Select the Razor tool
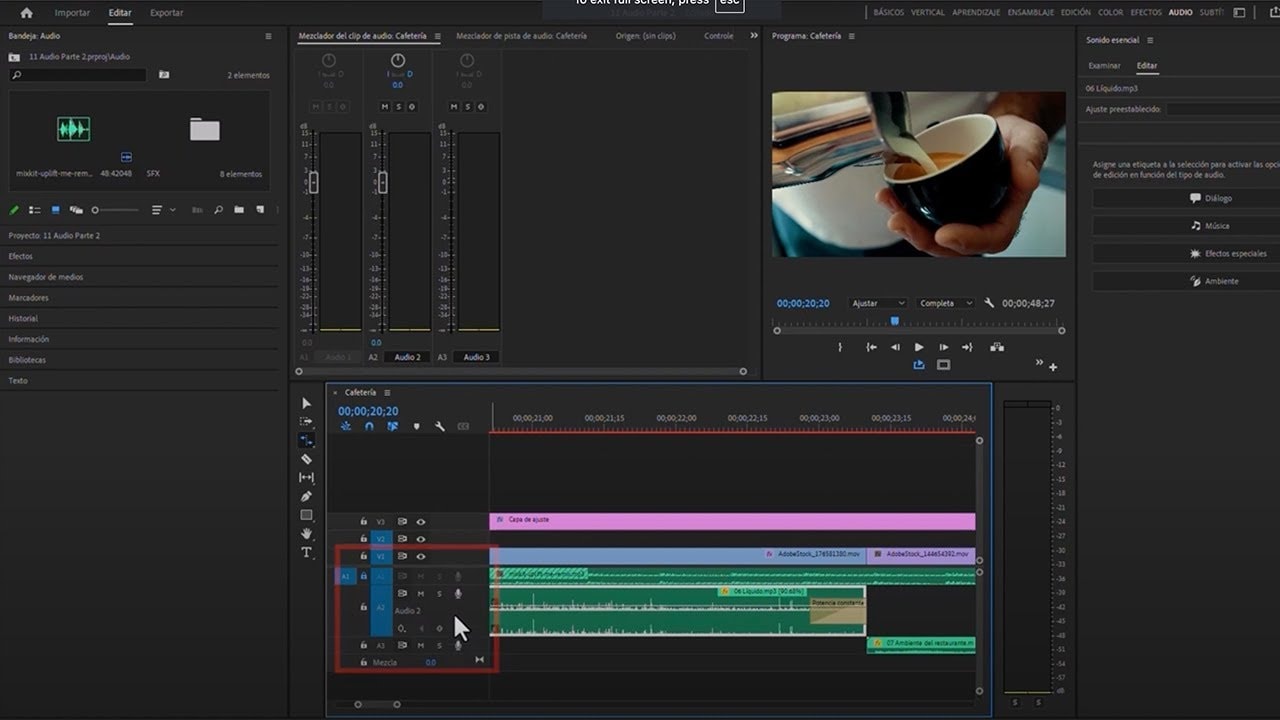 click(x=306, y=459)
